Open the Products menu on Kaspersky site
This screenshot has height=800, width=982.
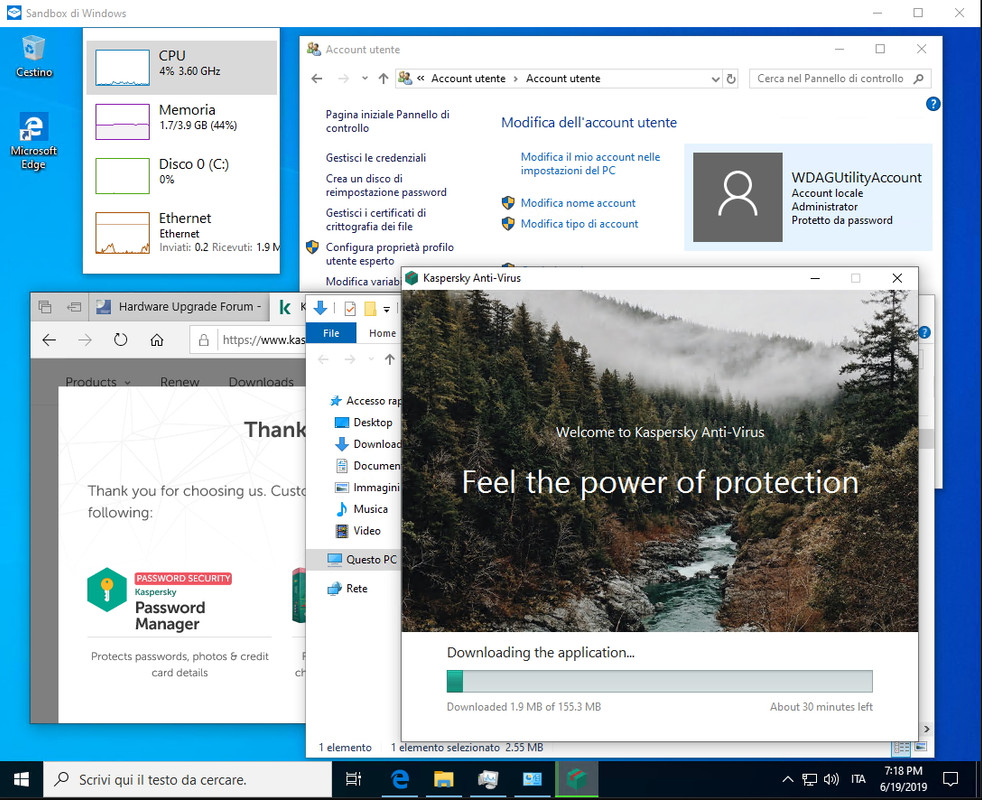click(98, 382)
